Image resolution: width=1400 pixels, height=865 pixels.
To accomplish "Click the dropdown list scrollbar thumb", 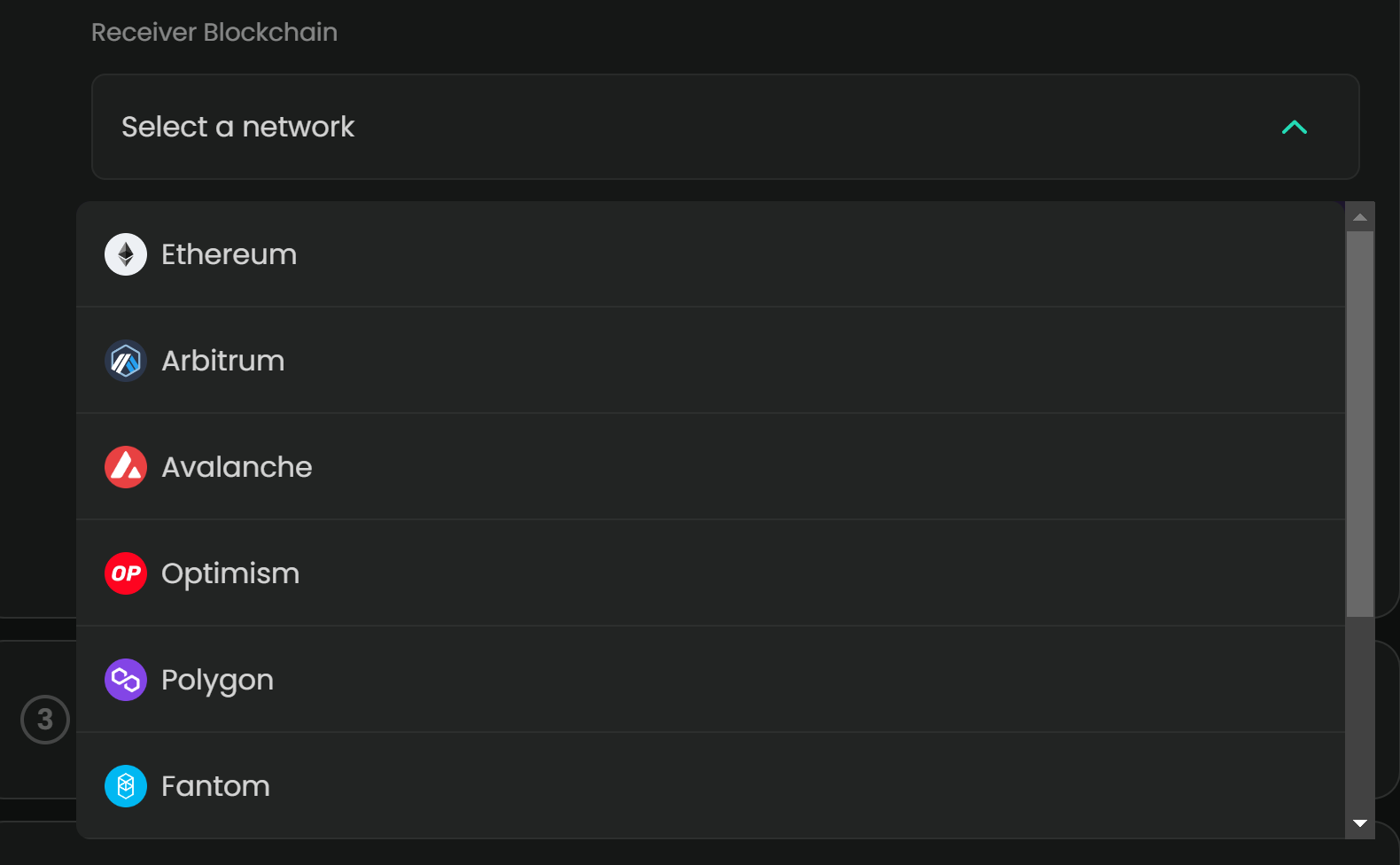I will tap(1360, 424).
